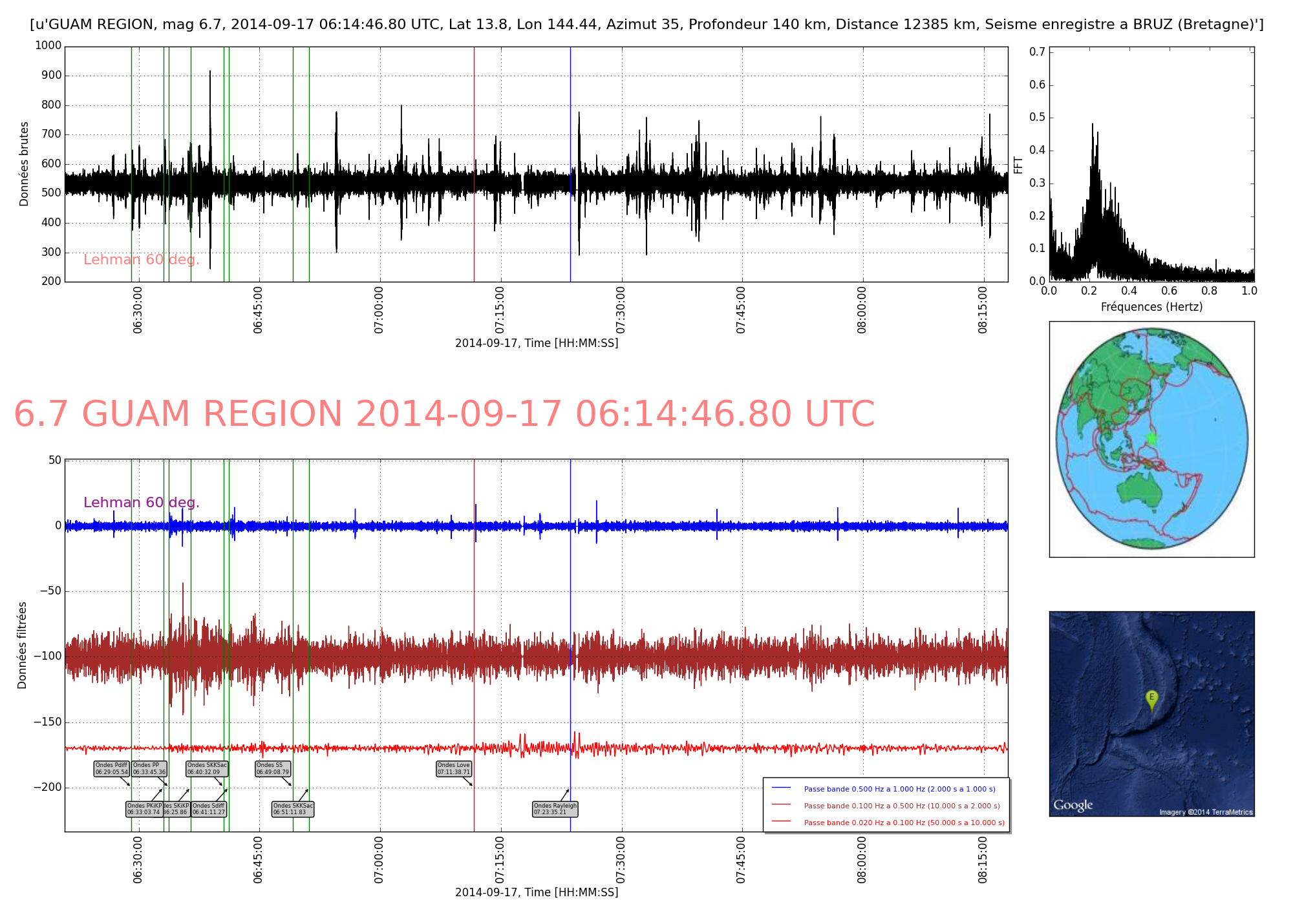This screenshot has width=1293, height=924.
Task: Click brown 0.100 Hz a 0.500 Hz legend entry
Action: (x=901, y=806)
